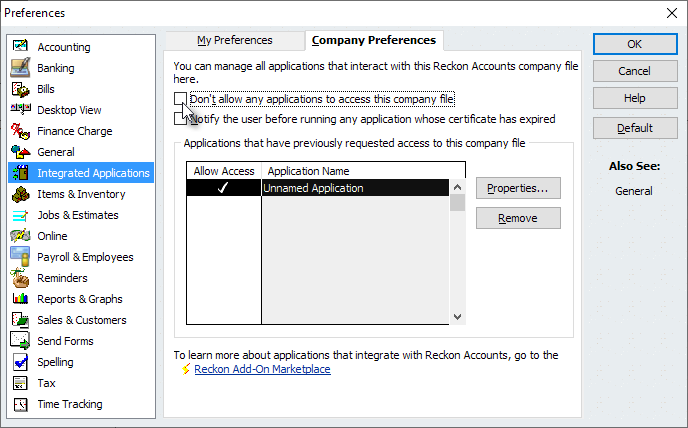Click the Desktop View category icon
Screen dimensions: 688x428
coord(20,108)
